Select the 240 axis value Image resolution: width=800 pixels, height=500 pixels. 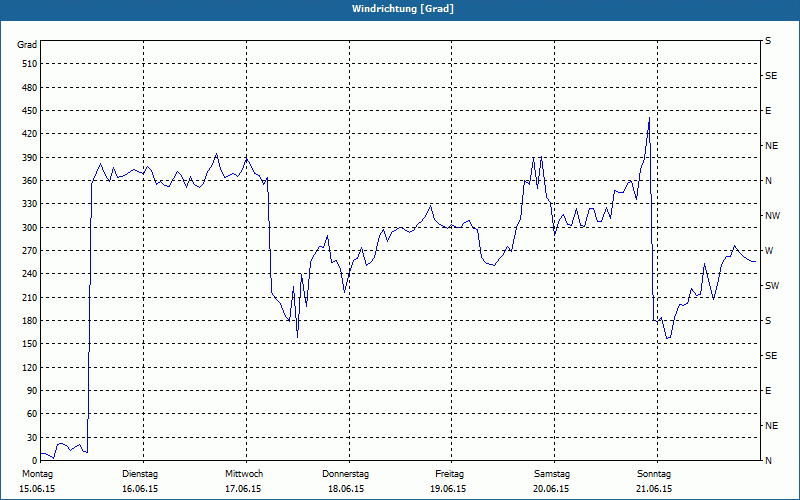coord(30,274)
